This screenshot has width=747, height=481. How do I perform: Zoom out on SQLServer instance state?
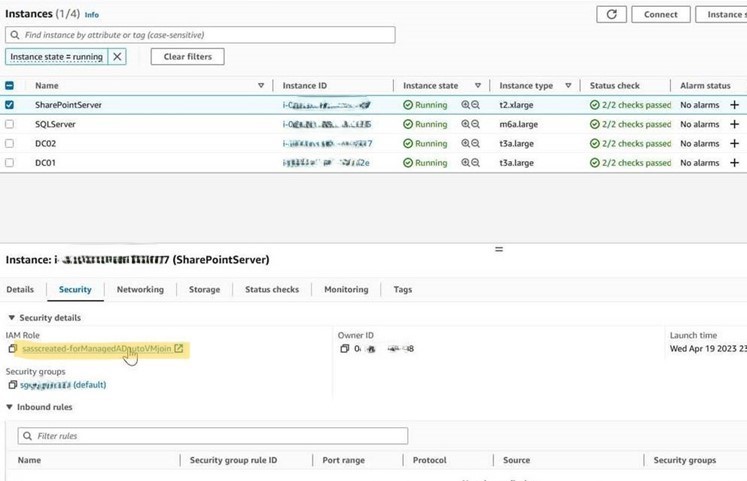[475, 124]
